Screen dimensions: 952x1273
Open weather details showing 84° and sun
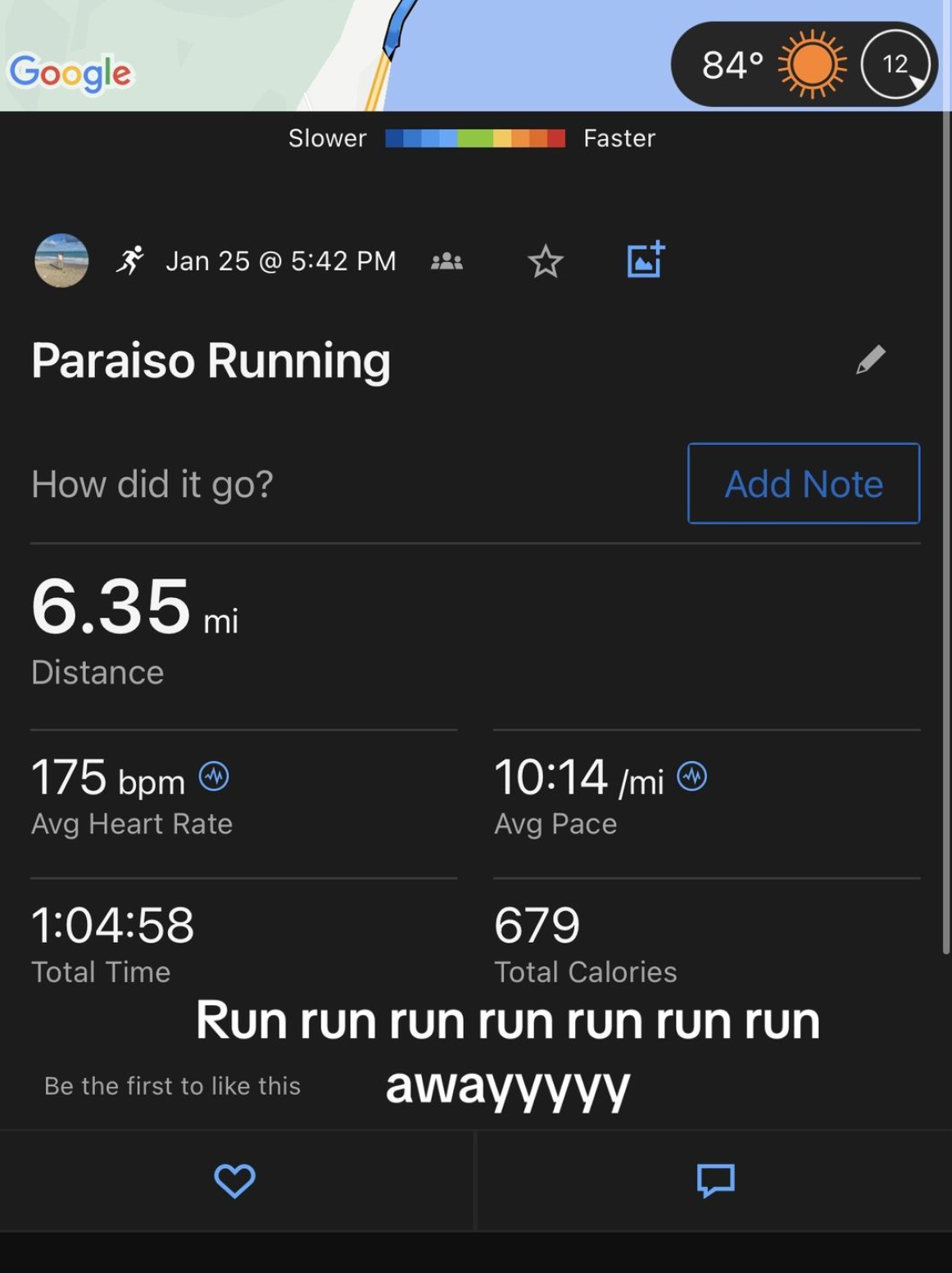[x=773, y=64]
